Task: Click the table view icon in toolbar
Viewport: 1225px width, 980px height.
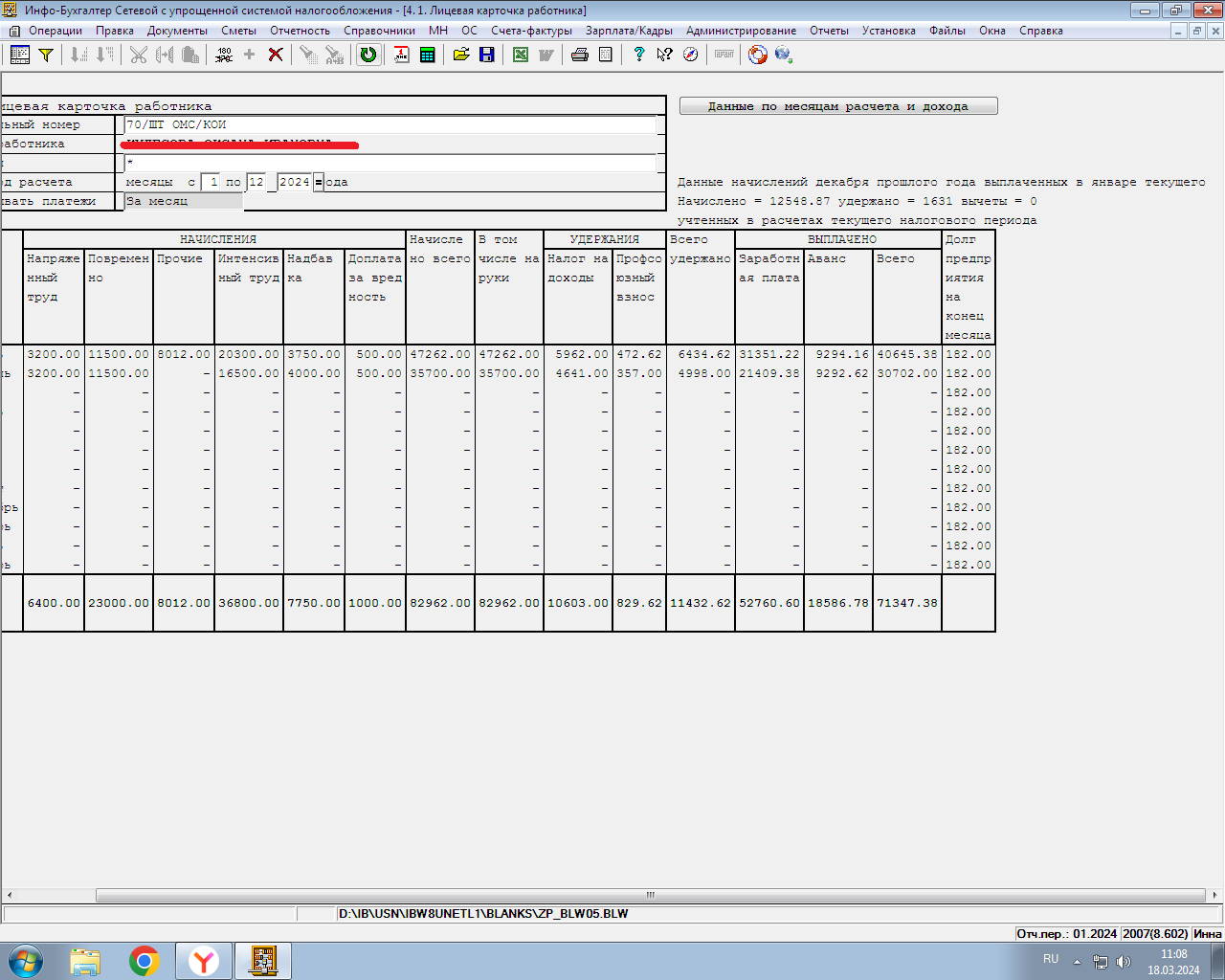Action: 20,55
